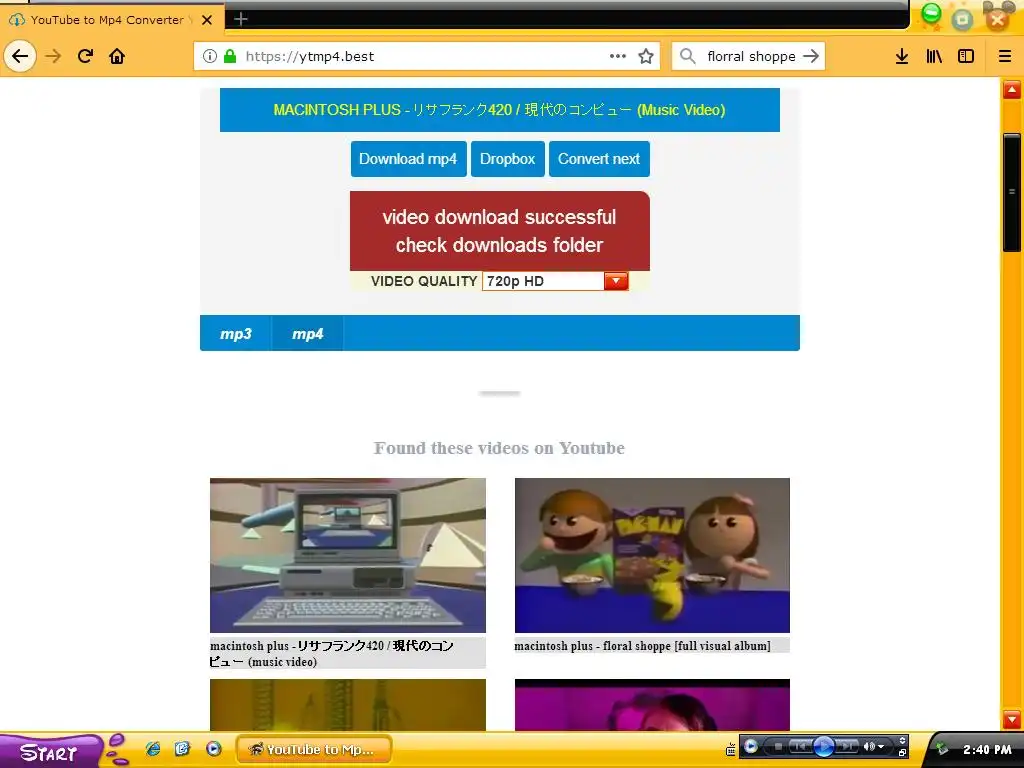Launch Internet Explorer from quick launch

[153, 749]
